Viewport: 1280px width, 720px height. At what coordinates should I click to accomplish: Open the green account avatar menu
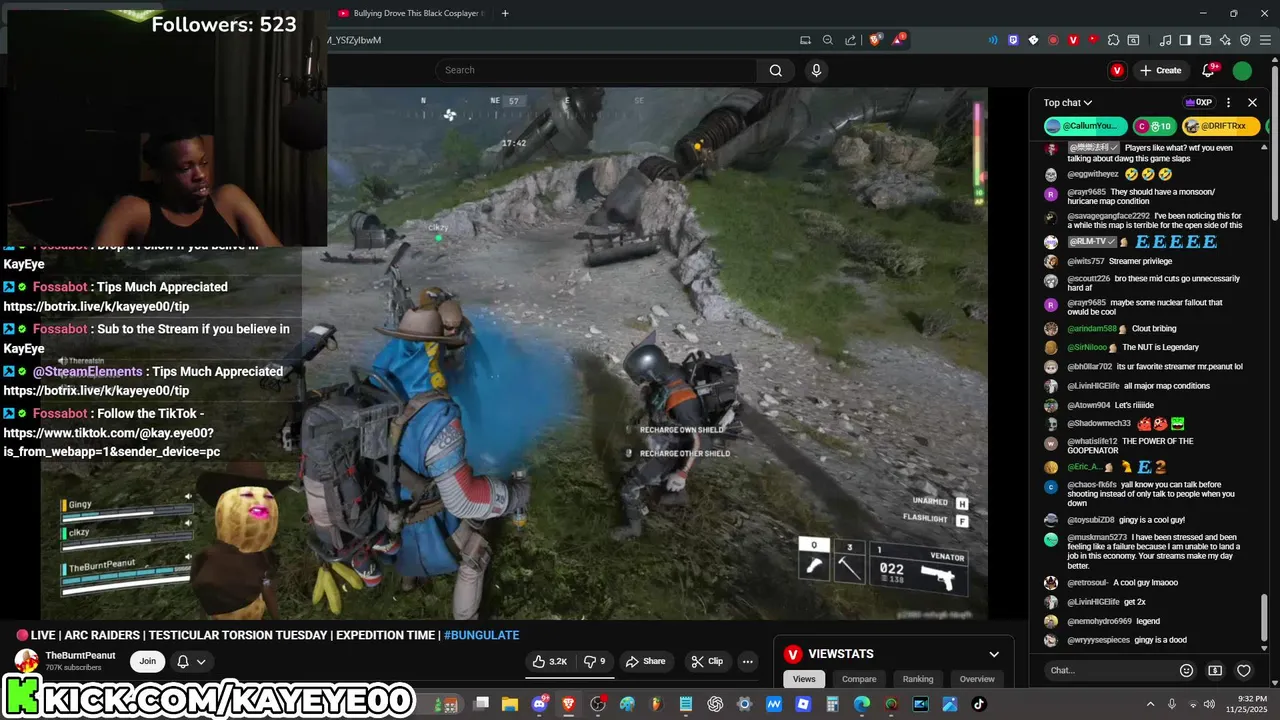point(1242,70)
